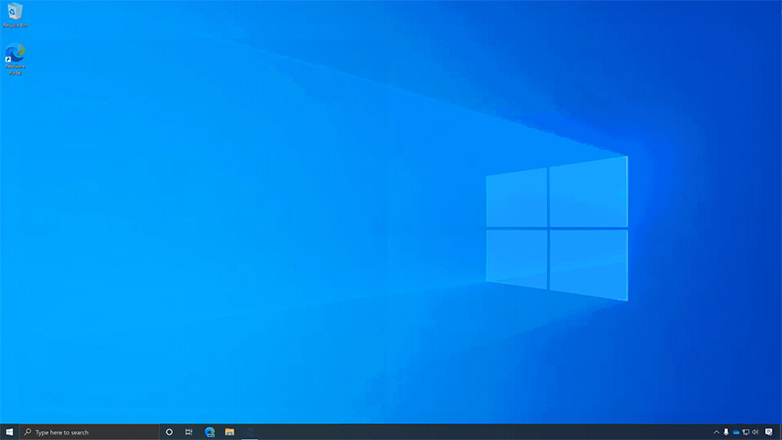Open Task View from the taskbar

pyautogui.click(x=189, y=432)
